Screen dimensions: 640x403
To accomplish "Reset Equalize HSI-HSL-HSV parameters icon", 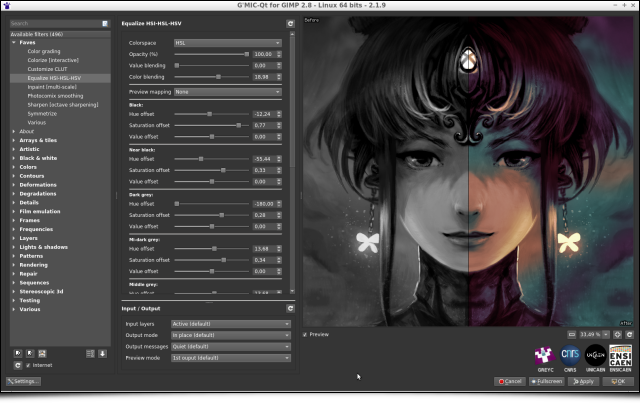I will point(290,24).
